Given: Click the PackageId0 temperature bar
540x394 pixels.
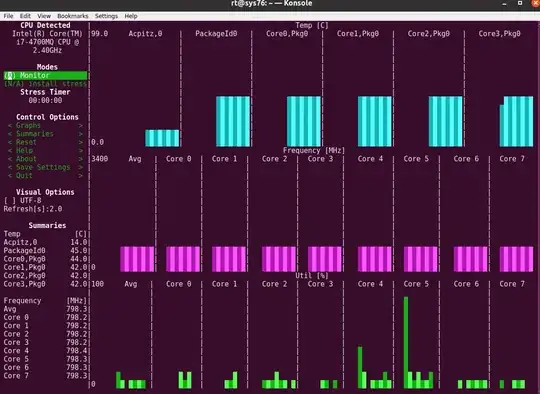Looking at the screenshot, I should 233,121.
